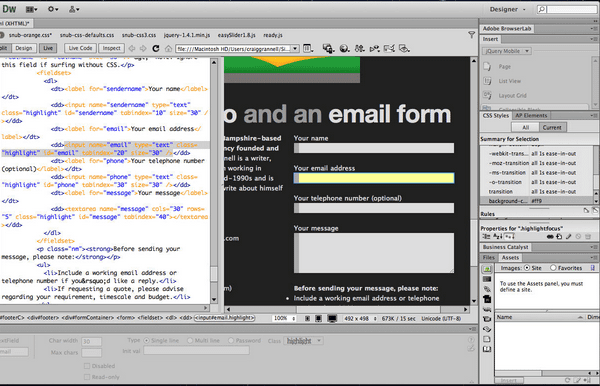
Task: Open the W3C validation icon
Action: [x=374, y=48]
